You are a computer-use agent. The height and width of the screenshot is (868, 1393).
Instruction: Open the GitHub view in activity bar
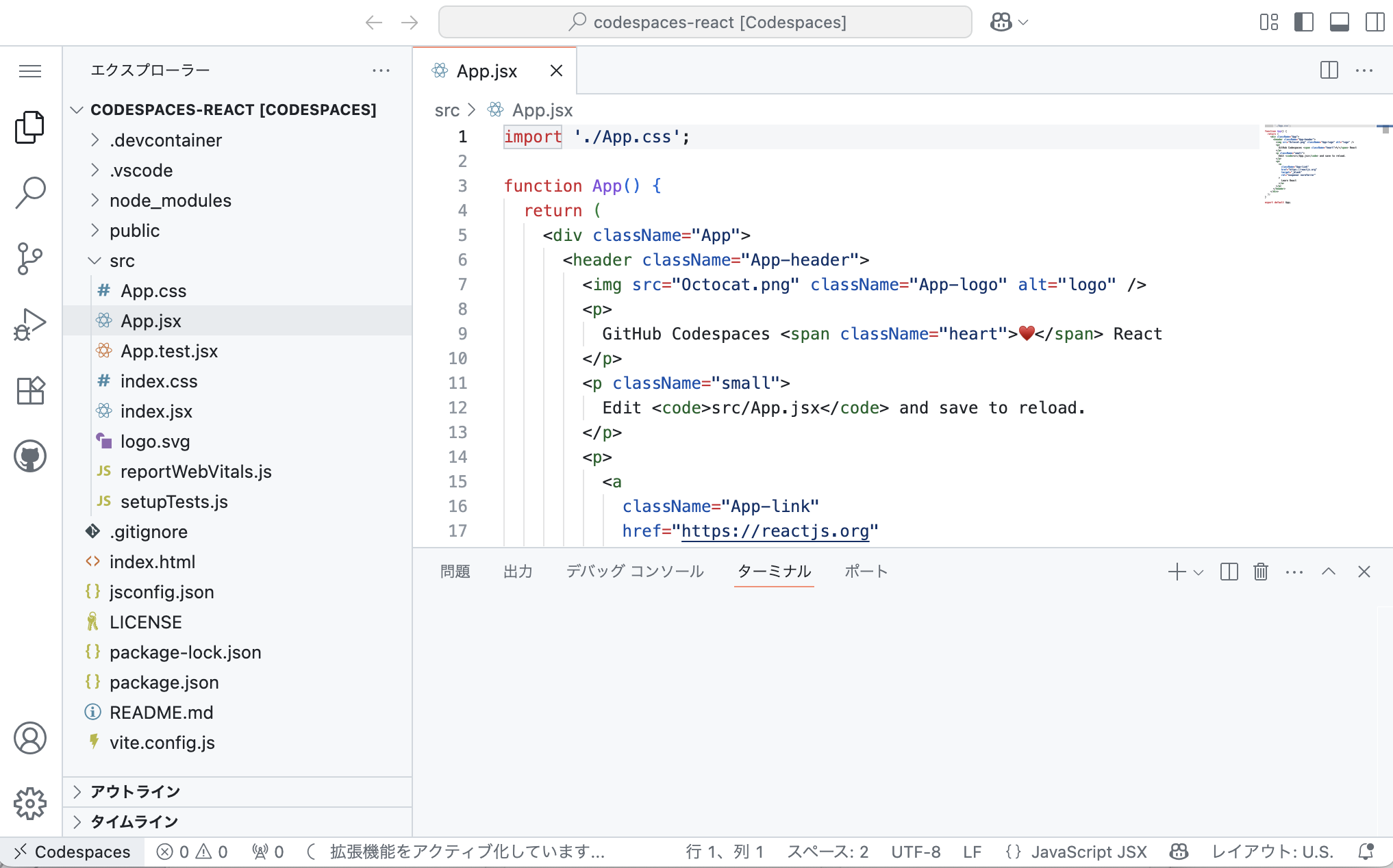[x=30, y=456]
